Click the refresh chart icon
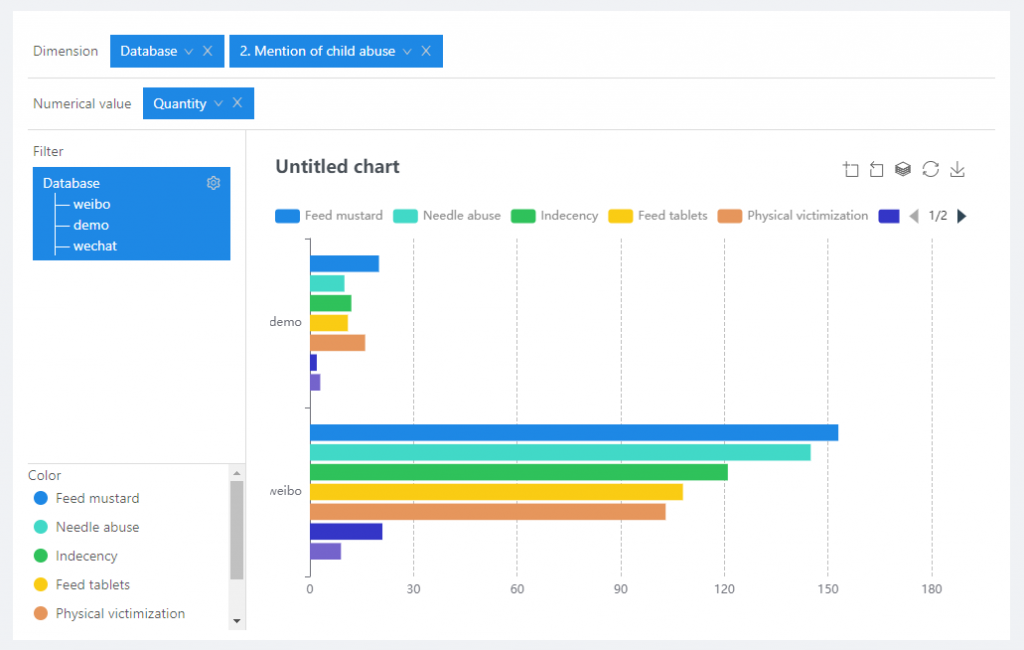This screenshot has width=1024, height=650. point(930,170)
